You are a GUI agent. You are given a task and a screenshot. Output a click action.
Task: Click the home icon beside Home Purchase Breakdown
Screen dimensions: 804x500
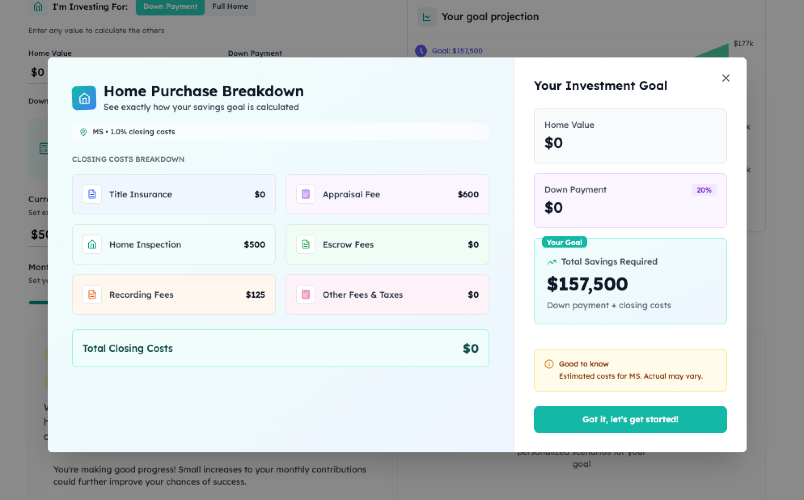84,98
